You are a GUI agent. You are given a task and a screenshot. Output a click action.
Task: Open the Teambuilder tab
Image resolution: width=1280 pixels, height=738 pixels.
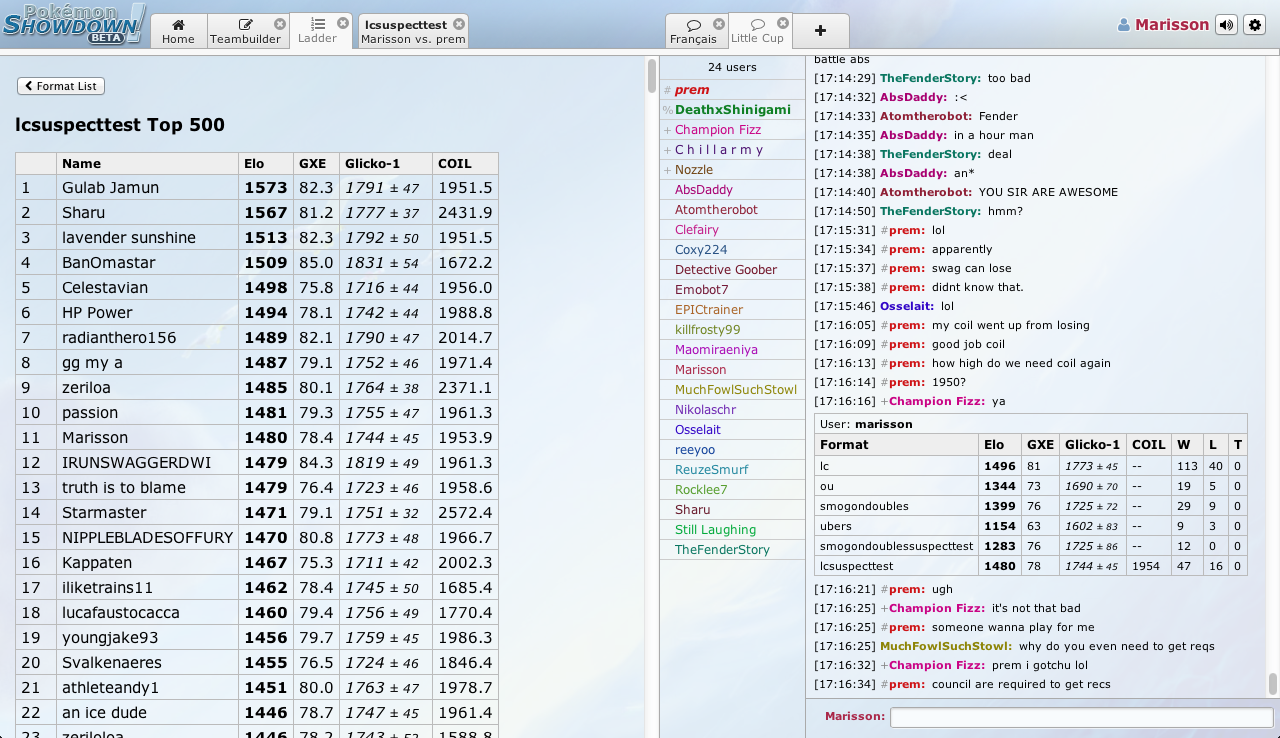244,31
